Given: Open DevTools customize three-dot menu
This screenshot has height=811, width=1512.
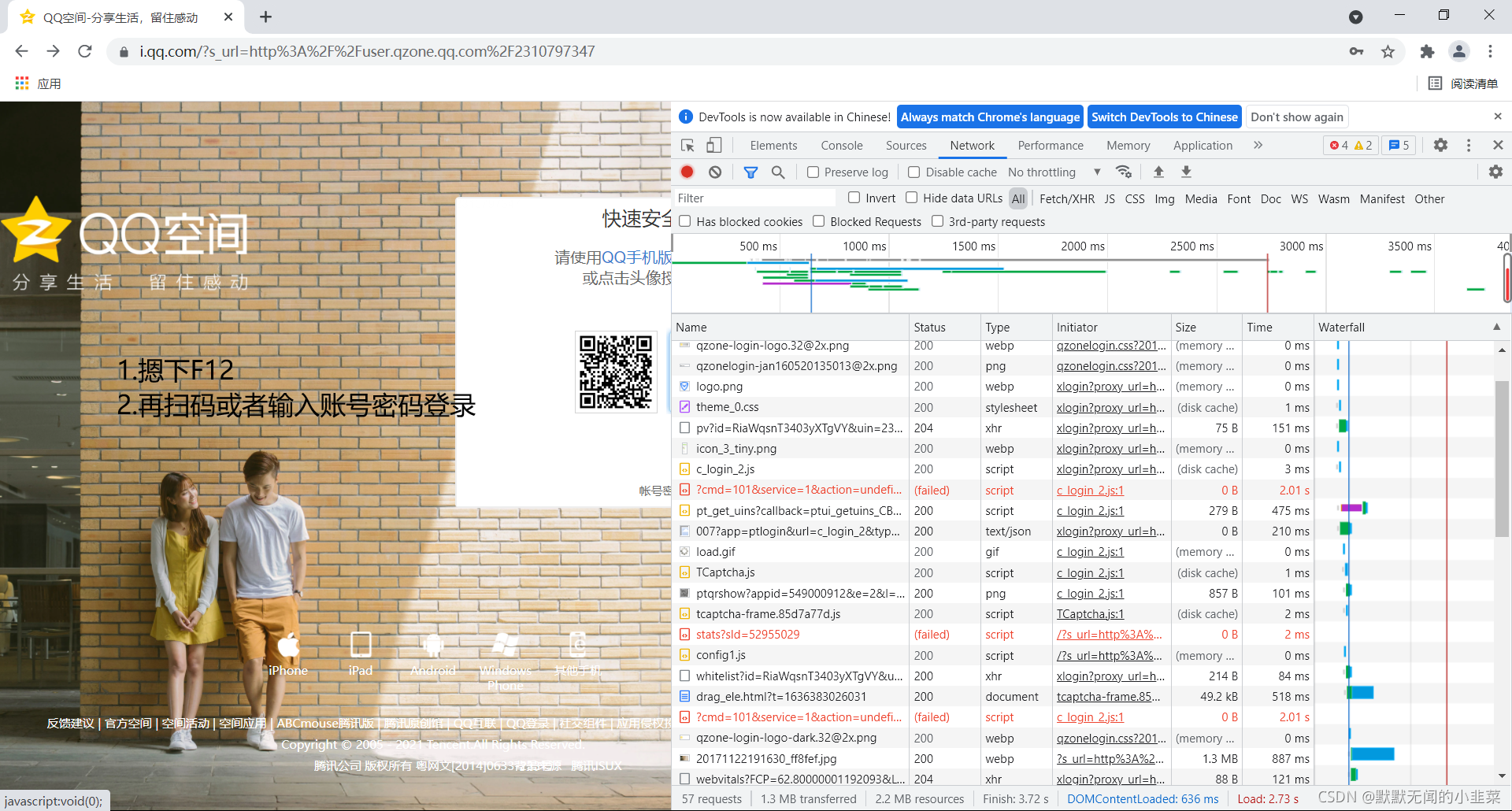Looking at the screenshot, I should point(1469,145).
